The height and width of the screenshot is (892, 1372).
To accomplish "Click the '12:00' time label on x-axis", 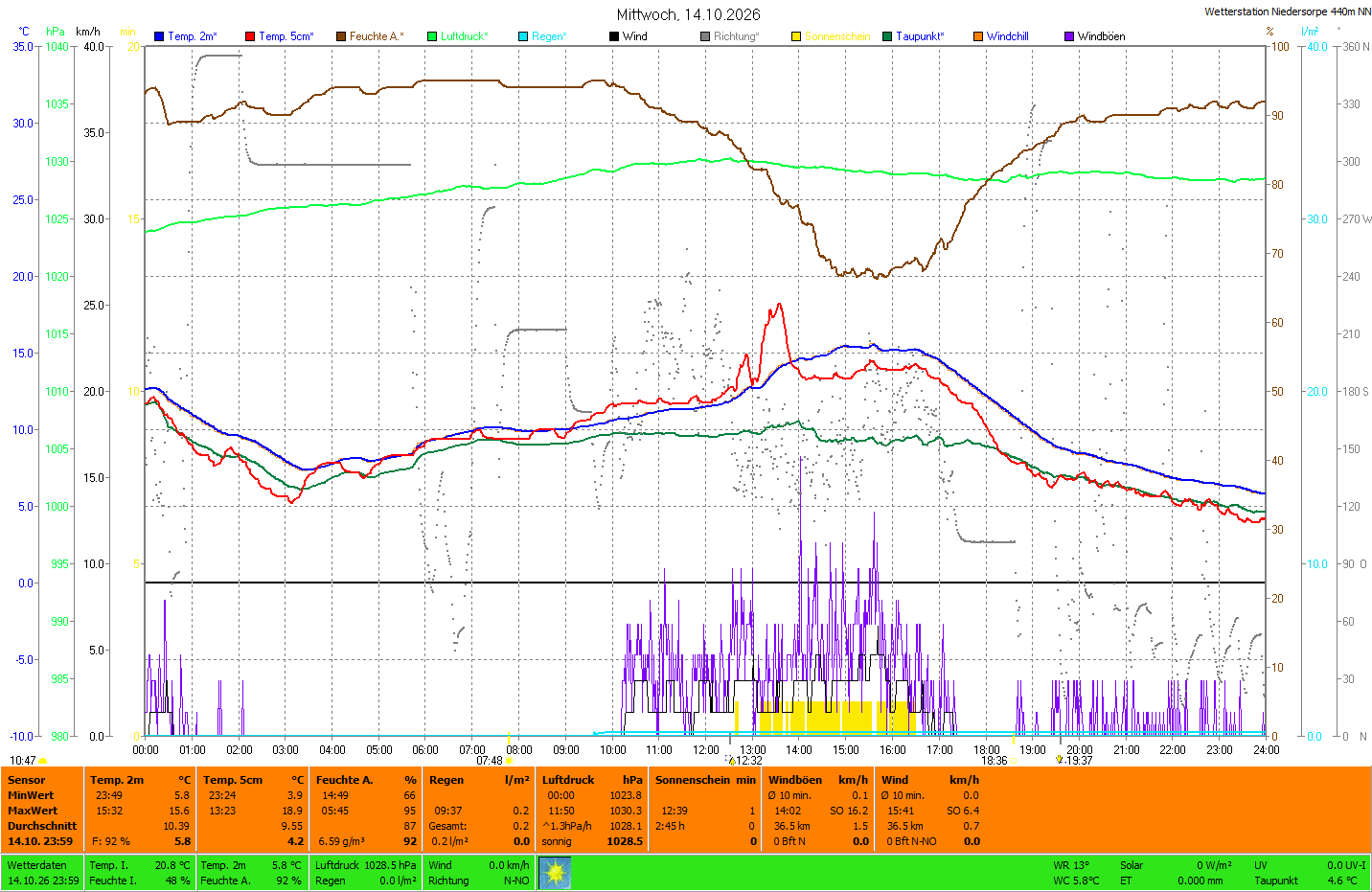I will click(x=706, y=750).
